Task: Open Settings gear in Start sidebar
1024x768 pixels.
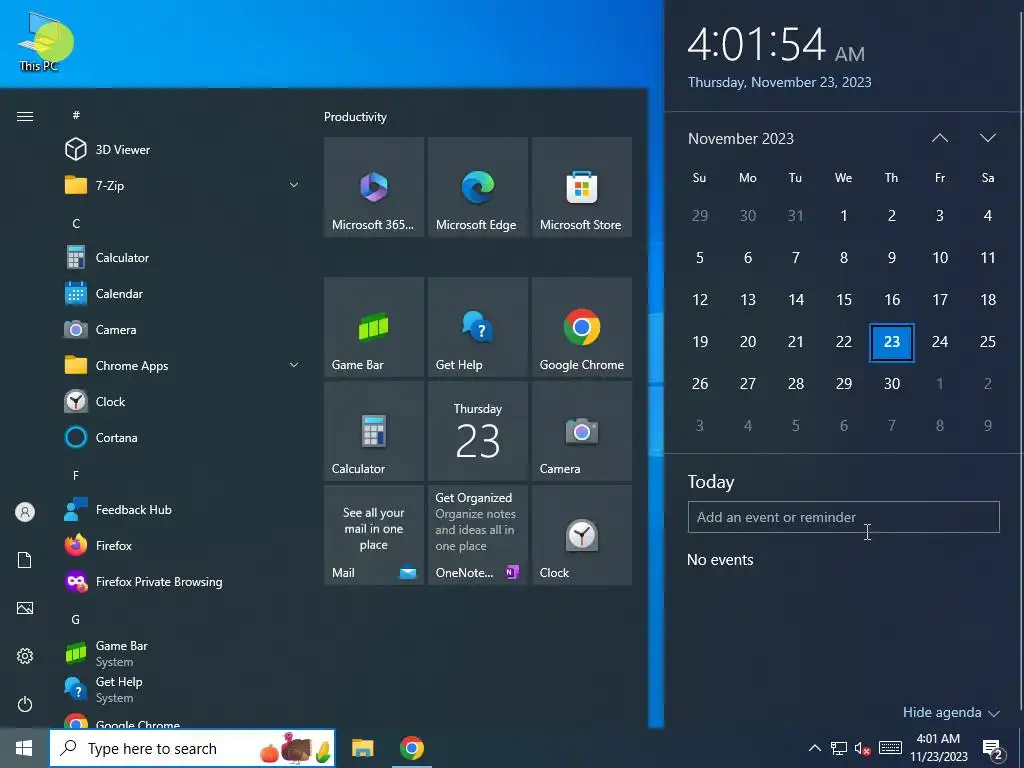Action: pyautogui.click(x=25, y=656)
